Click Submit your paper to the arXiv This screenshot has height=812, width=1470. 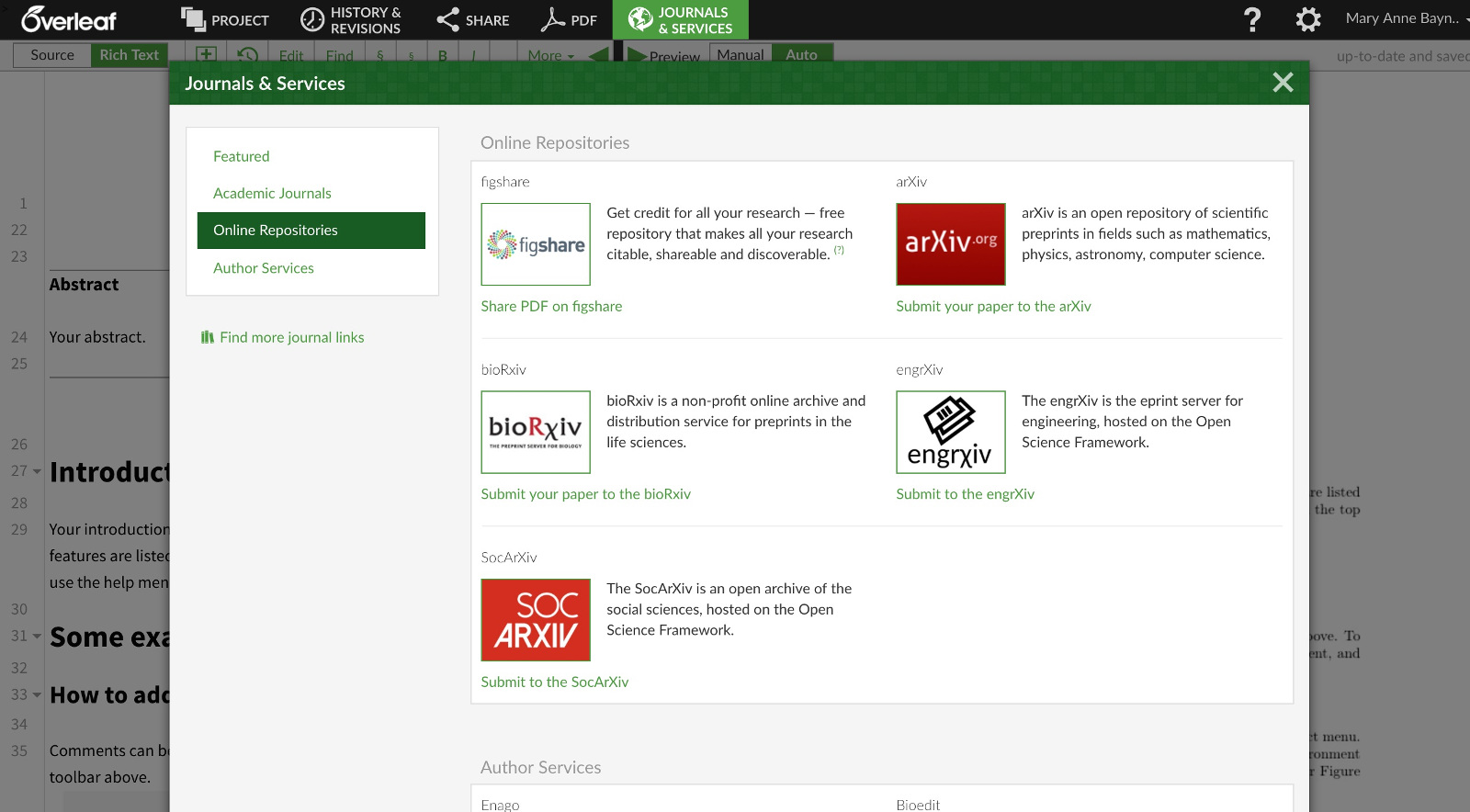993,306
